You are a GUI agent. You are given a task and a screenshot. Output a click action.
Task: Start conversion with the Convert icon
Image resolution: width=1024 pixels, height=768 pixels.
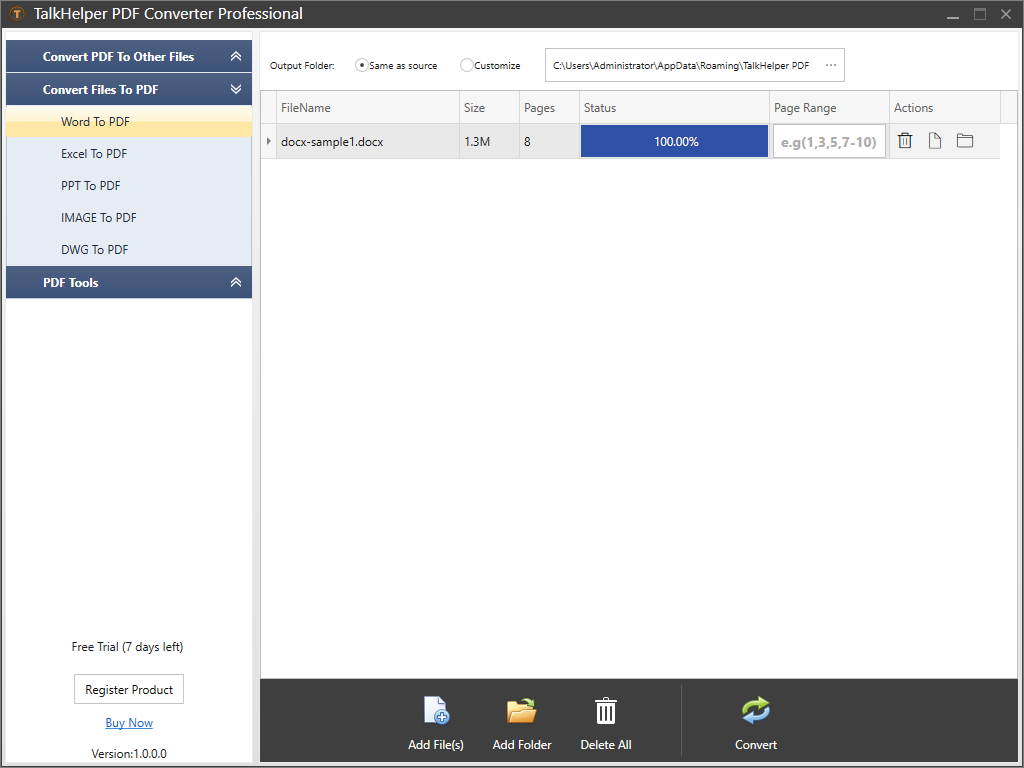[756, 711]
